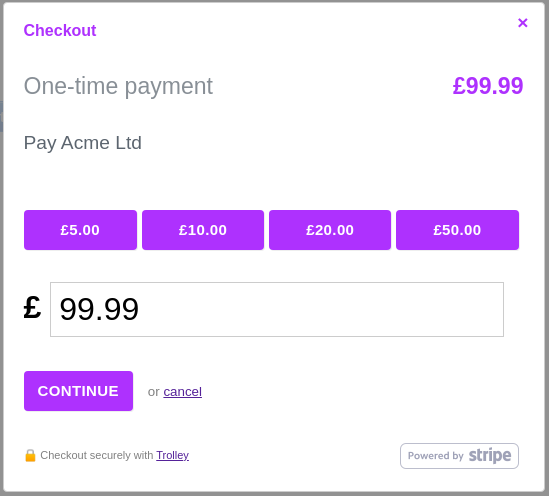Click the £ symbol beside the amount field
549x496 pixels.
click(x=33, y=307)
